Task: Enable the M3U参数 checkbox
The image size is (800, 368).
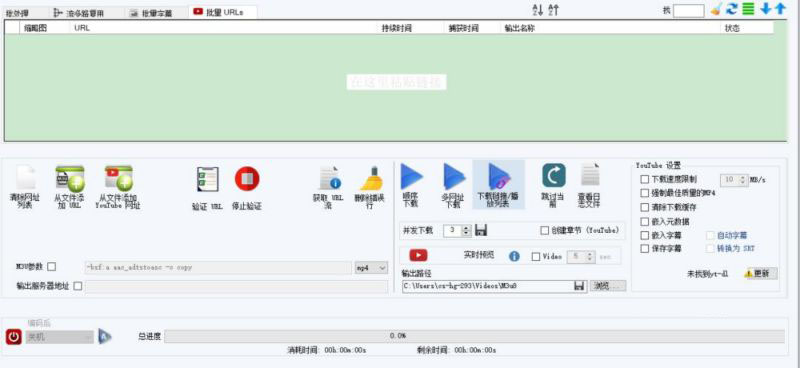Action: (x=52, y=267)
